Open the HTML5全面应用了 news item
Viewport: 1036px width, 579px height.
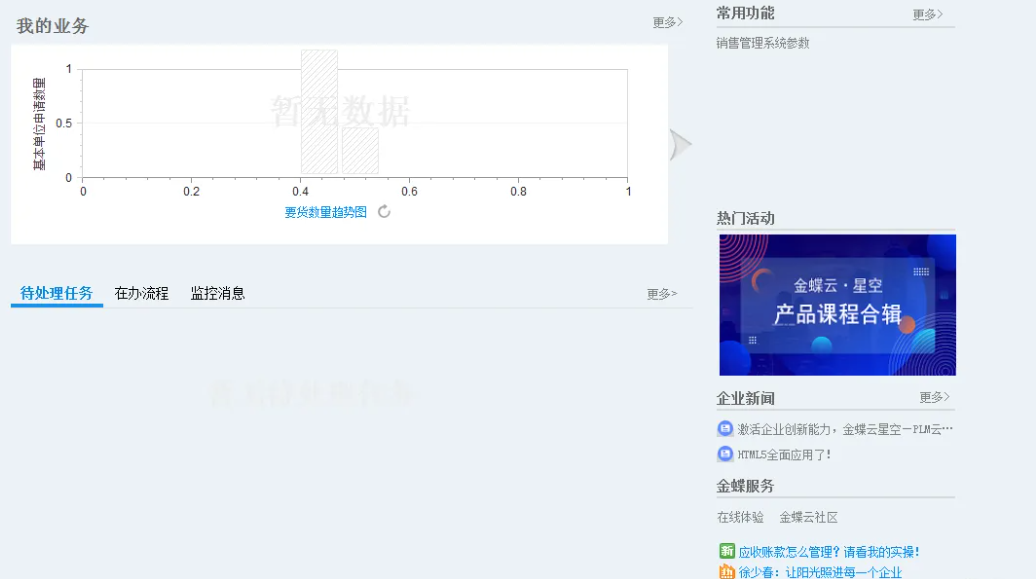click(x=784, y=455)
